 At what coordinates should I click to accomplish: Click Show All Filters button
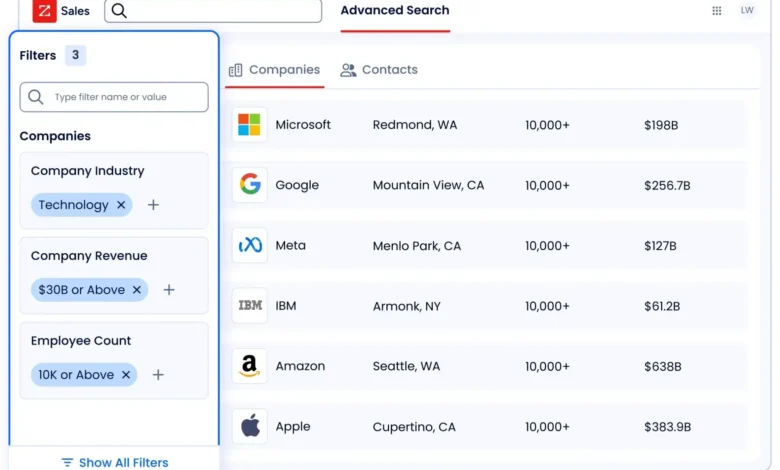coord(114,462)
